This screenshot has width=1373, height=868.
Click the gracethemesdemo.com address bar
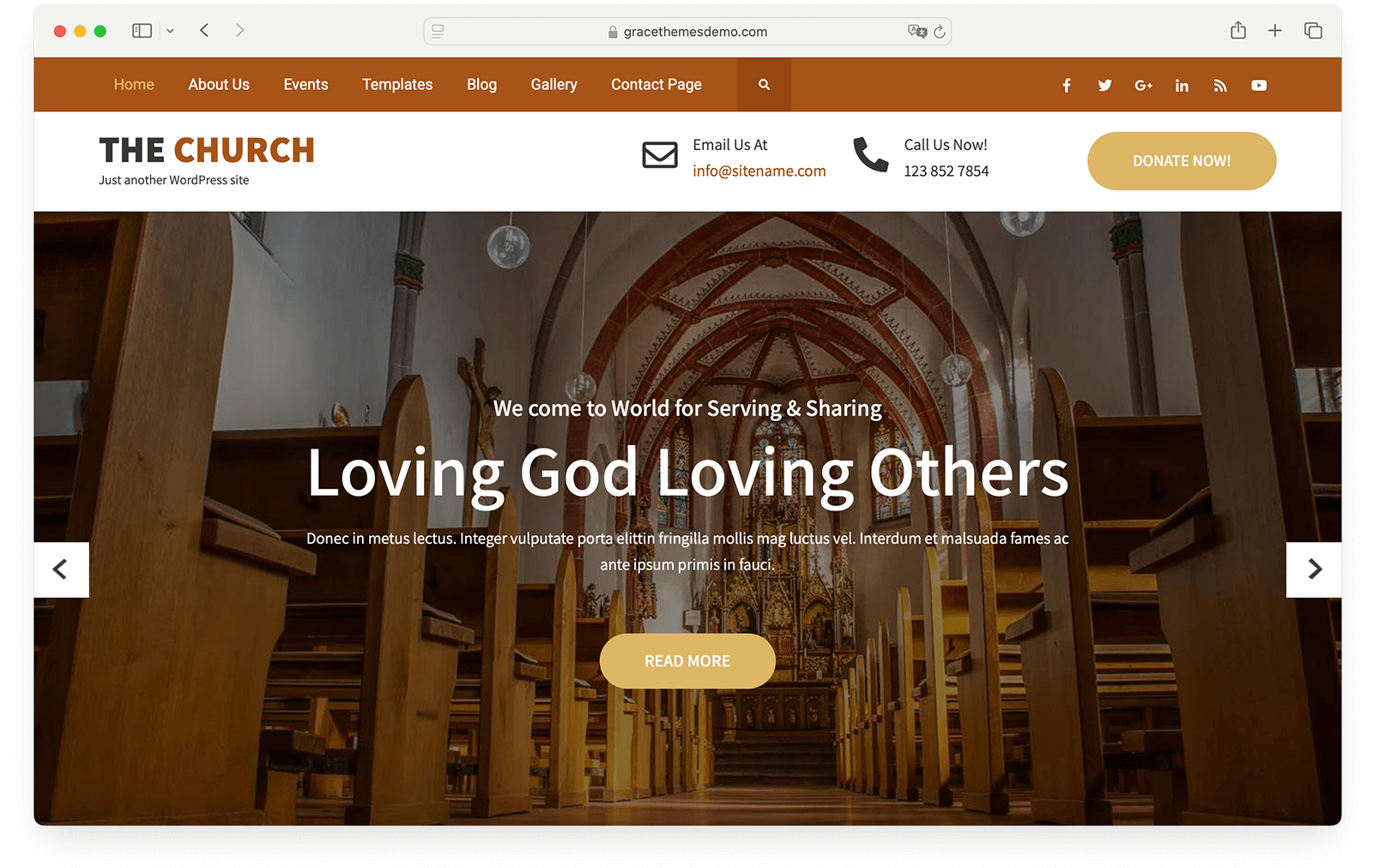pyautogui.click(x=687, y=32)
